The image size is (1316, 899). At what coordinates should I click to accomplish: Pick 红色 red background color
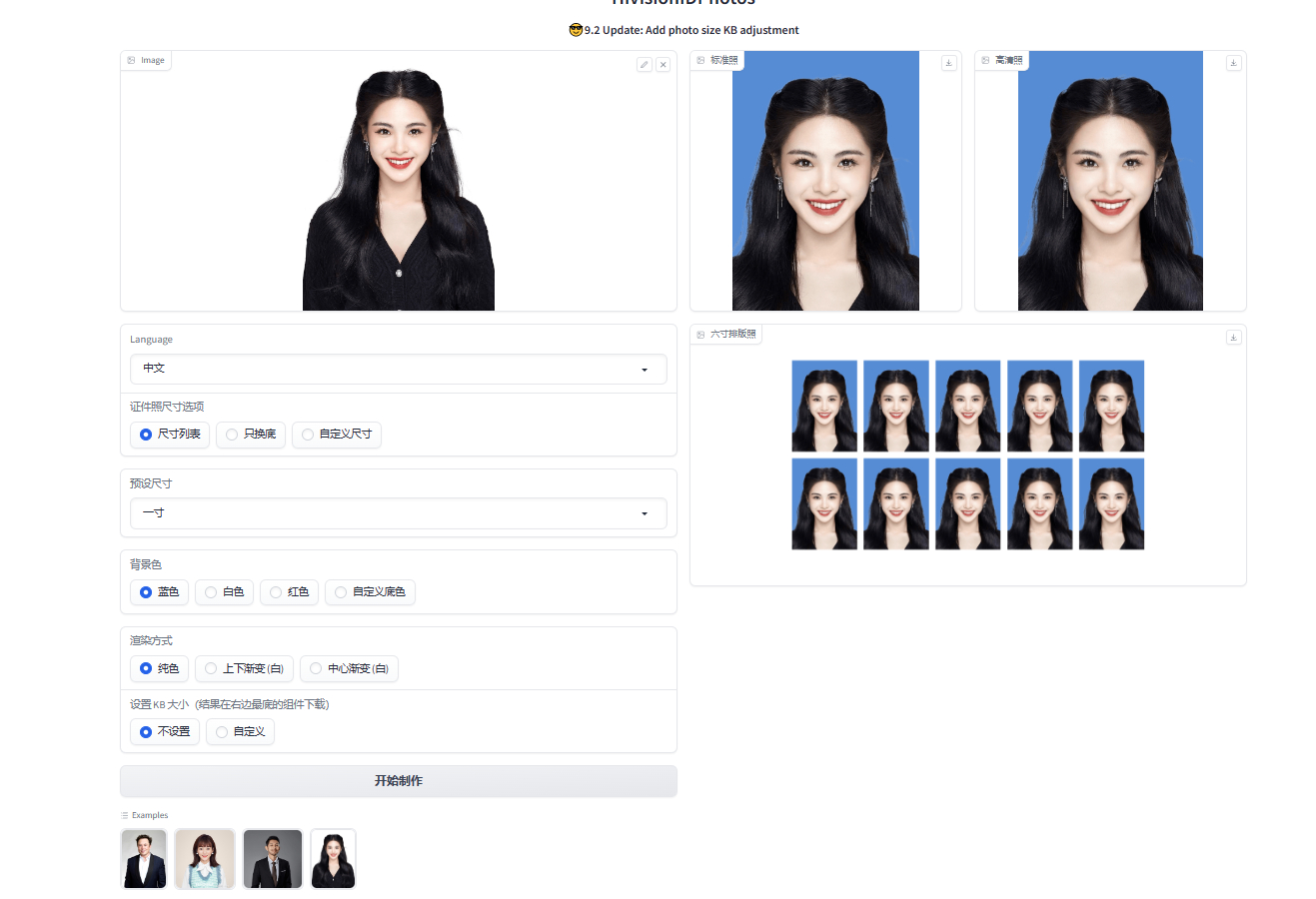pyautogui.click(x=276, y=592)
